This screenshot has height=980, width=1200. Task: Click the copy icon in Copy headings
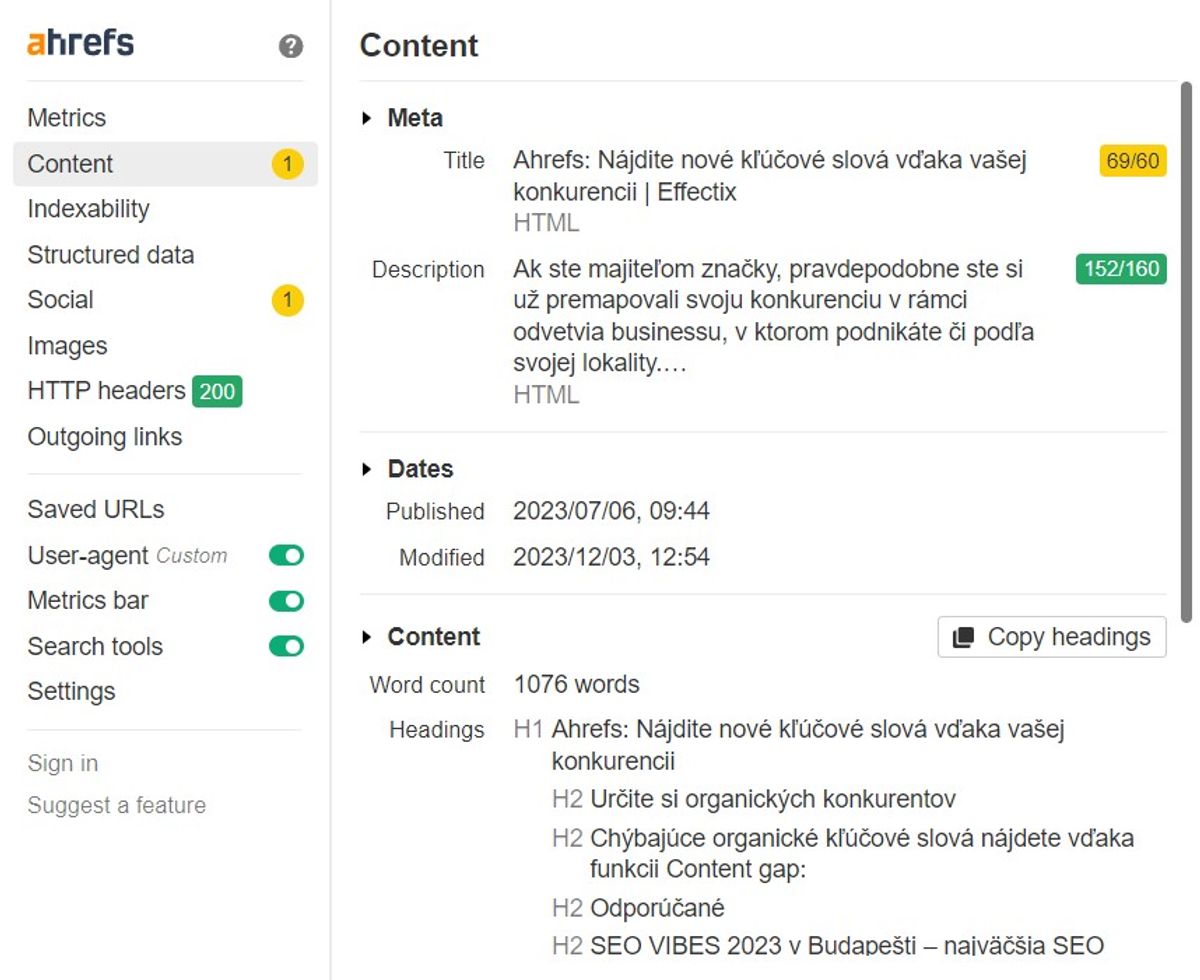(x=963, y=638)
